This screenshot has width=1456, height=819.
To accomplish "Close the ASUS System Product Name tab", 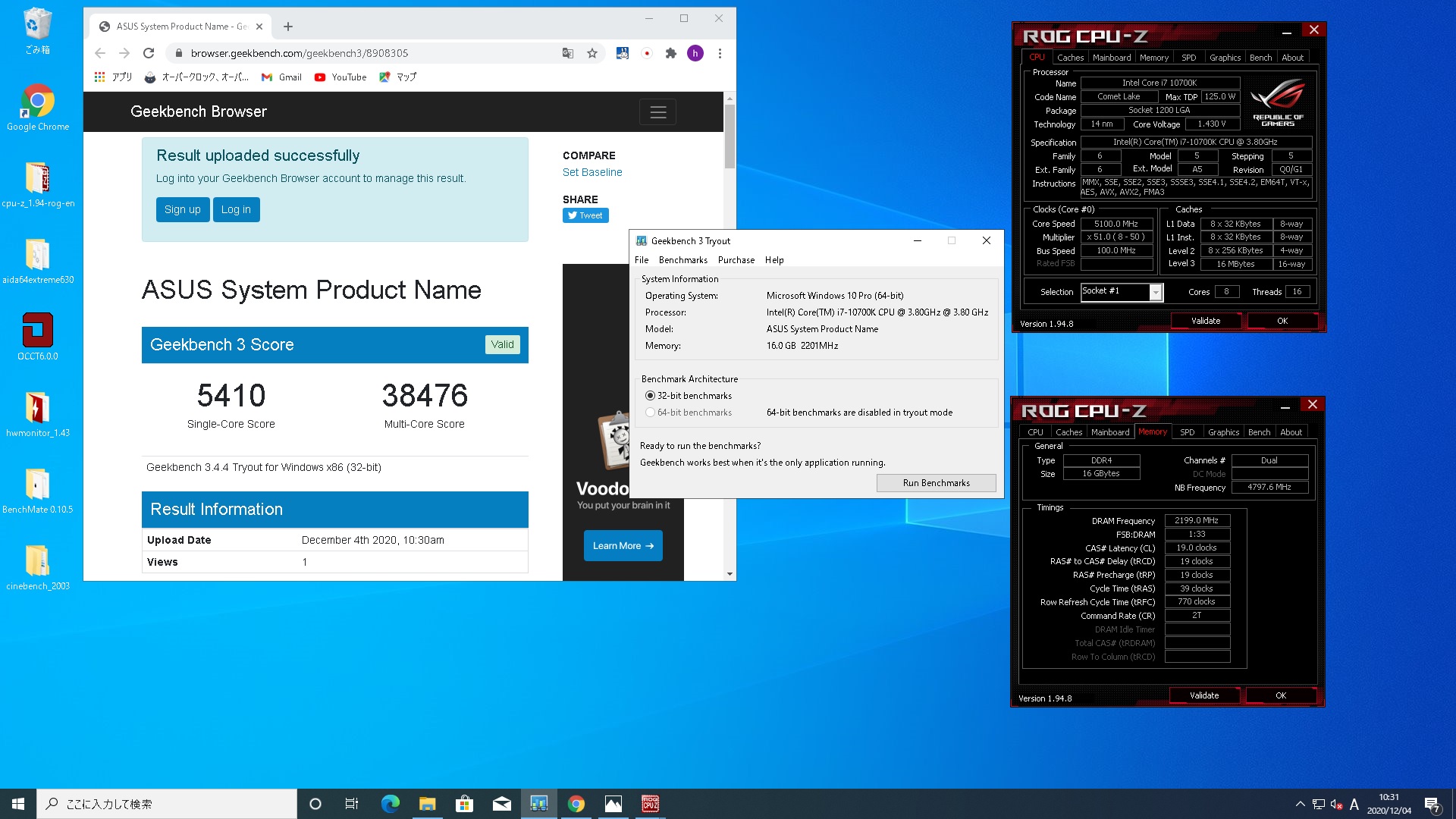I will tap(259, 27).
